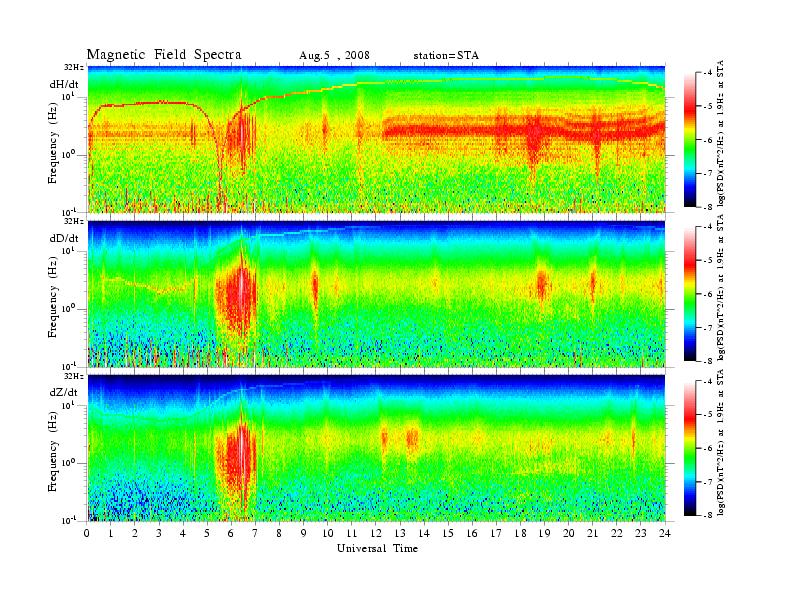Click the dH/dt spectrogram plot
Screen dimensions: 792x612
point(376,139)
